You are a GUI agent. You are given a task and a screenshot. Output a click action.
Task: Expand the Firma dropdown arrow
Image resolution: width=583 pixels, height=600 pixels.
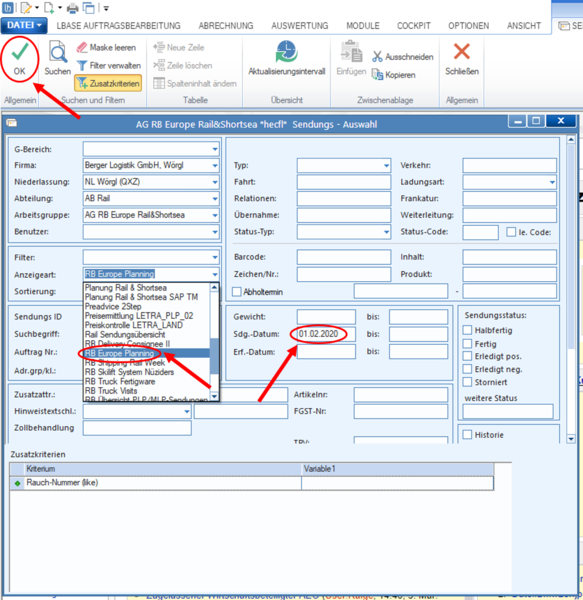[215, 166]
